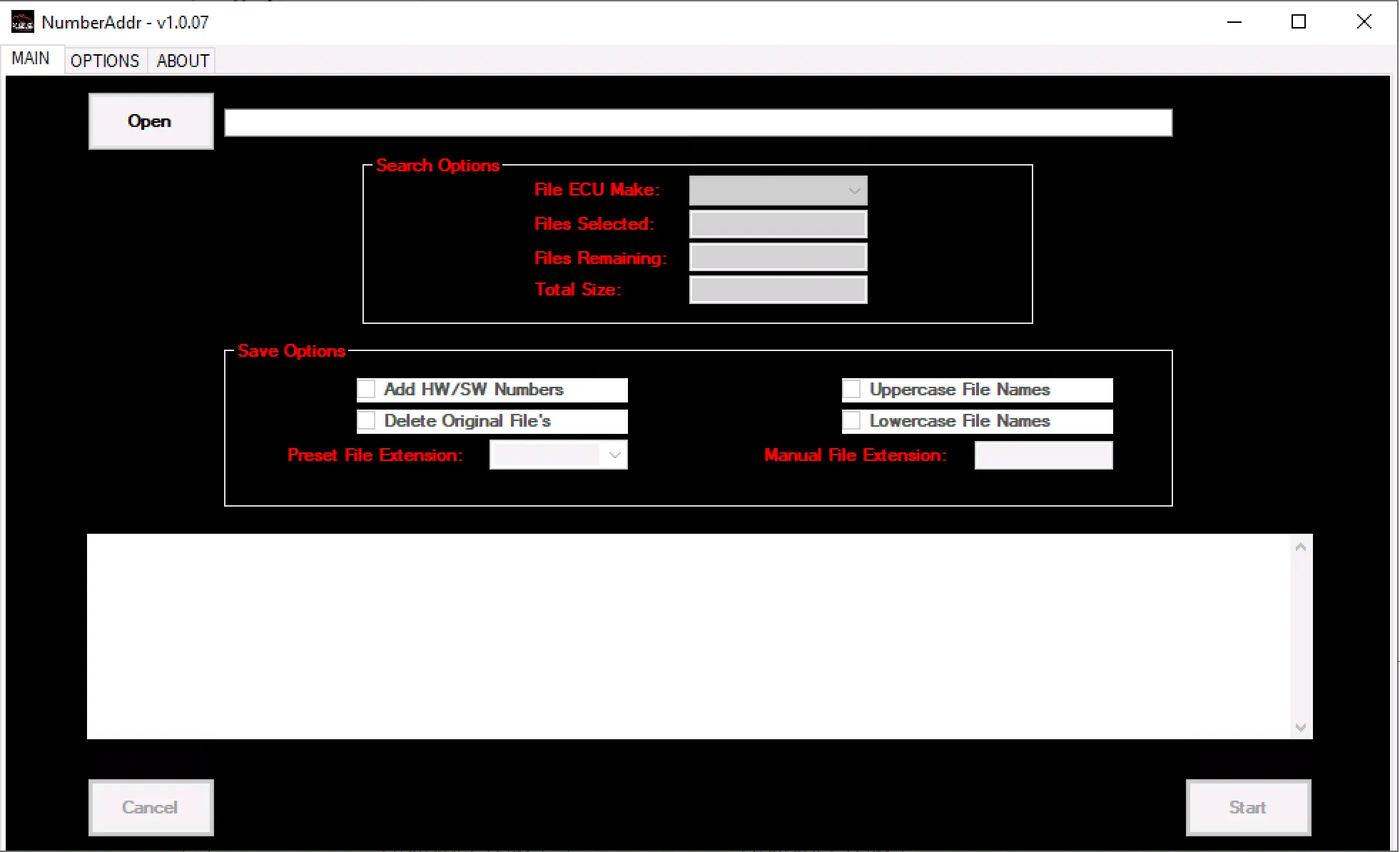1400x852 pixels.
Task: Enable Delete Original File's
Action: [x=367, y=420]
